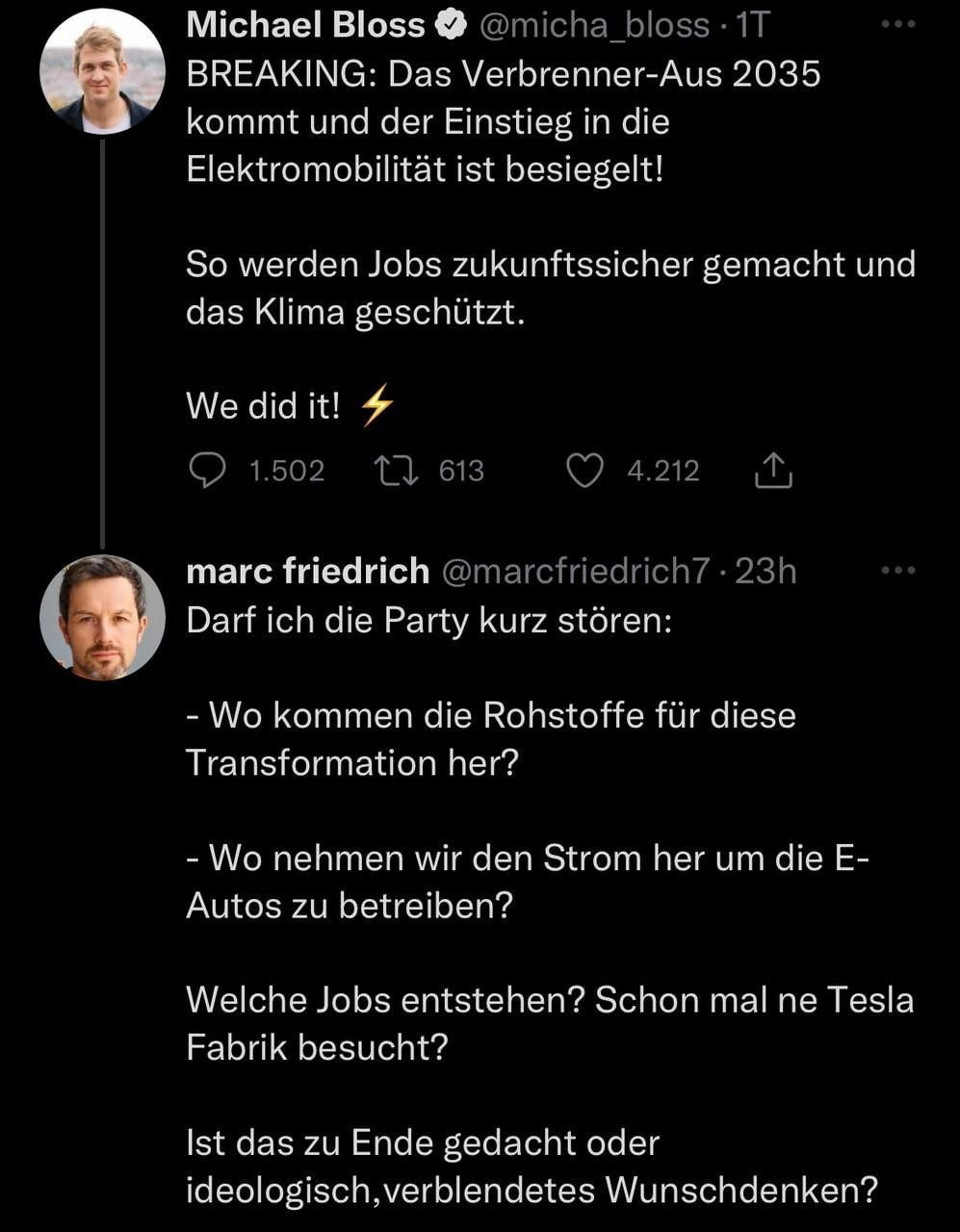Click the 4.212 likes count

point(662,471)
